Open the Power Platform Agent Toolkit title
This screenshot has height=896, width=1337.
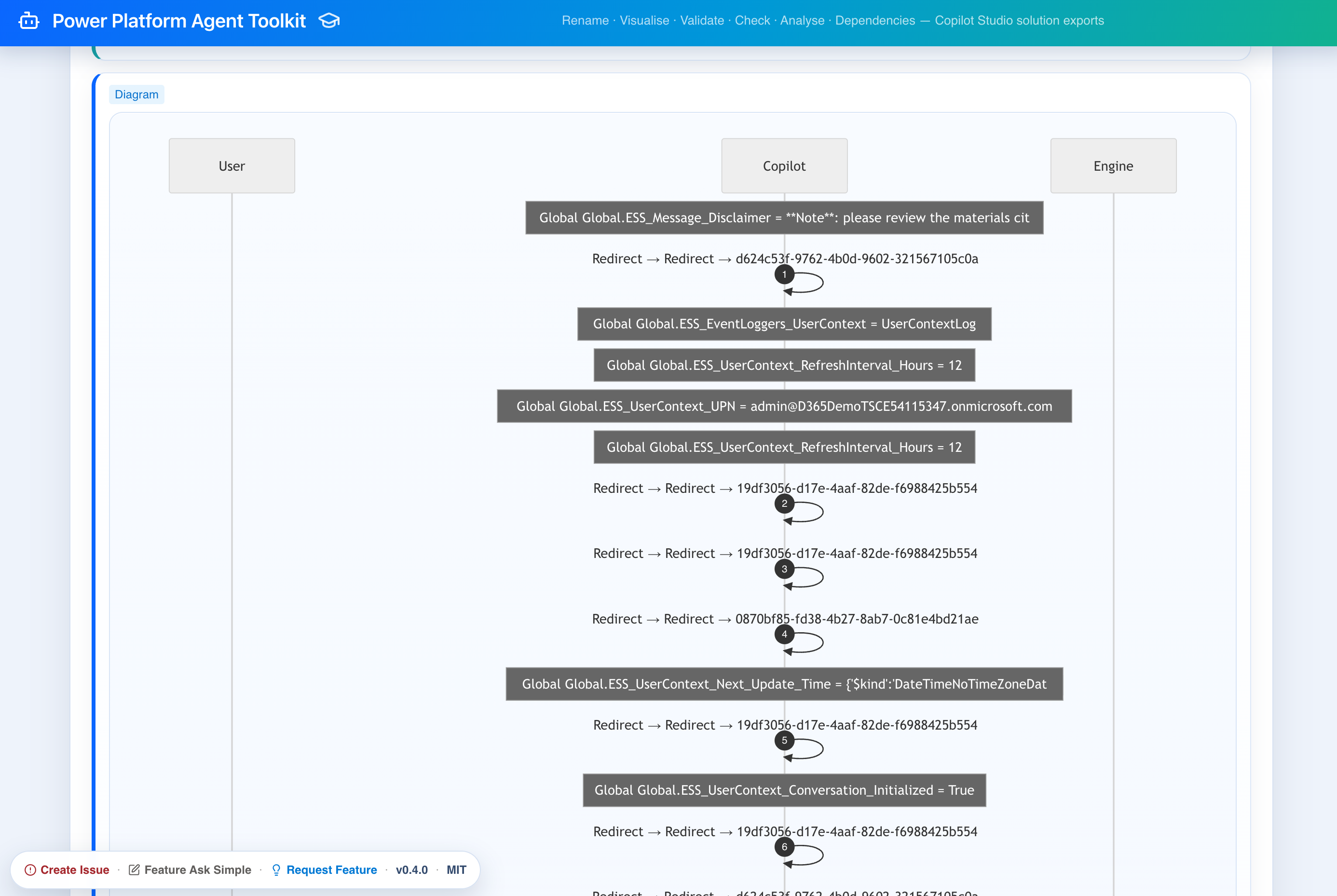(x=179, y=21)
